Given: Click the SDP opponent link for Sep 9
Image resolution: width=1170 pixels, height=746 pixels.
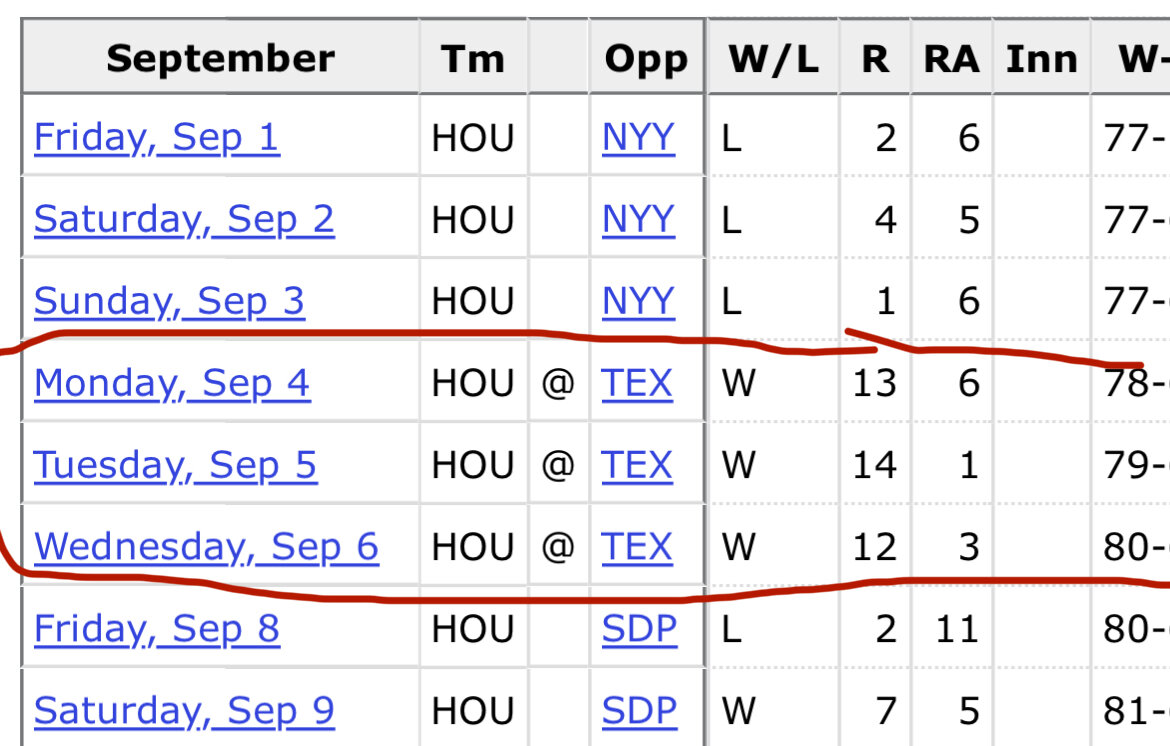Looking at the screenshot, I should coord(639,712).
